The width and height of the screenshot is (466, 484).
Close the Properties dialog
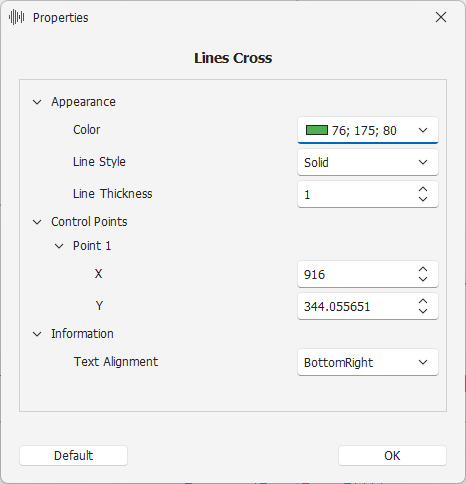(441, 17)
